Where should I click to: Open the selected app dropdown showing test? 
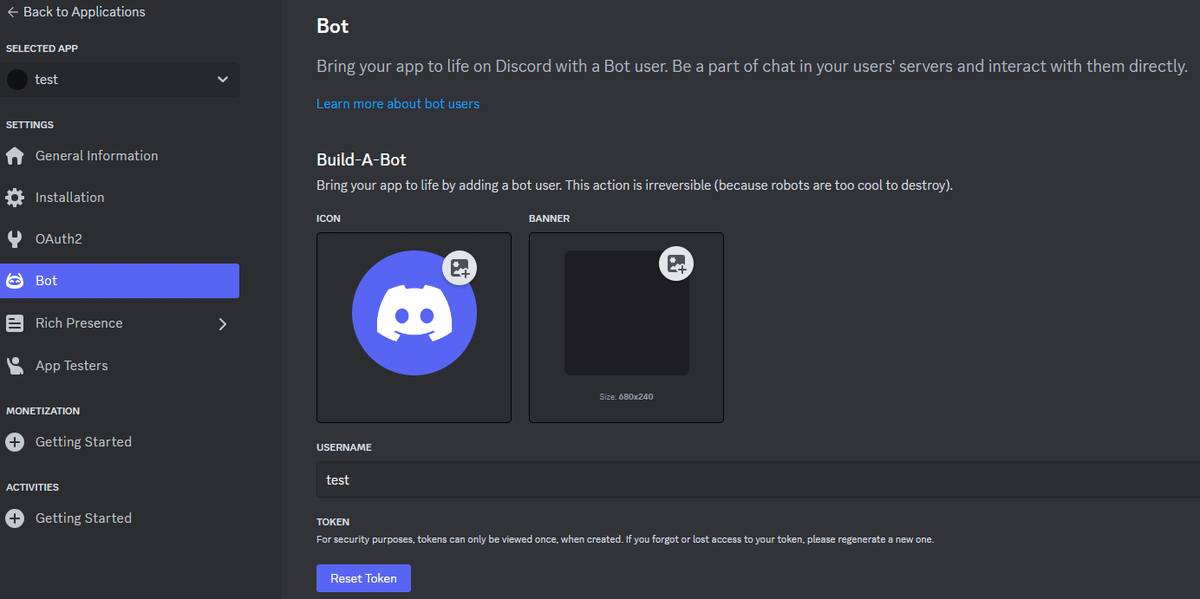120,80
